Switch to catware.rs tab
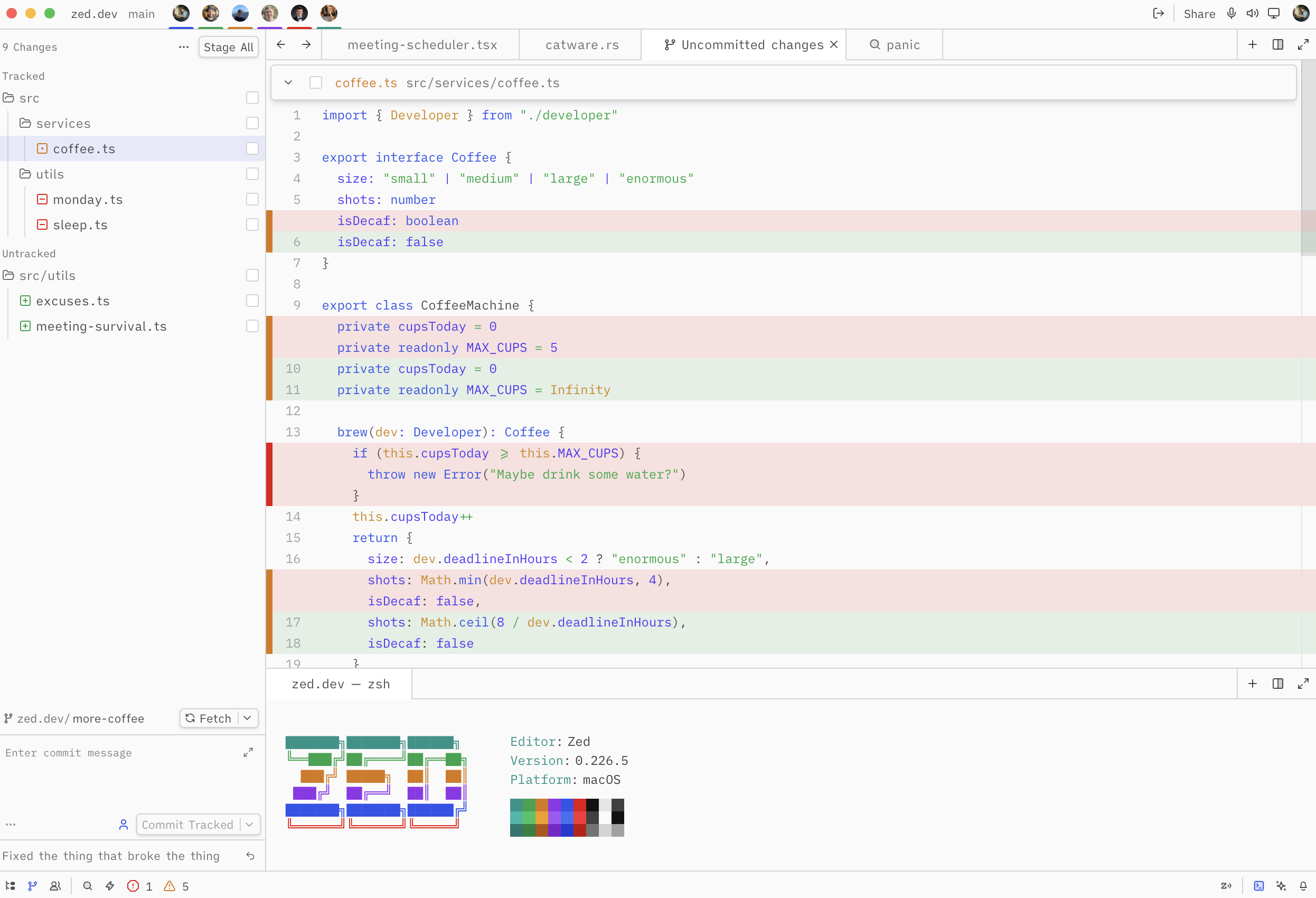 coord(581,45)
